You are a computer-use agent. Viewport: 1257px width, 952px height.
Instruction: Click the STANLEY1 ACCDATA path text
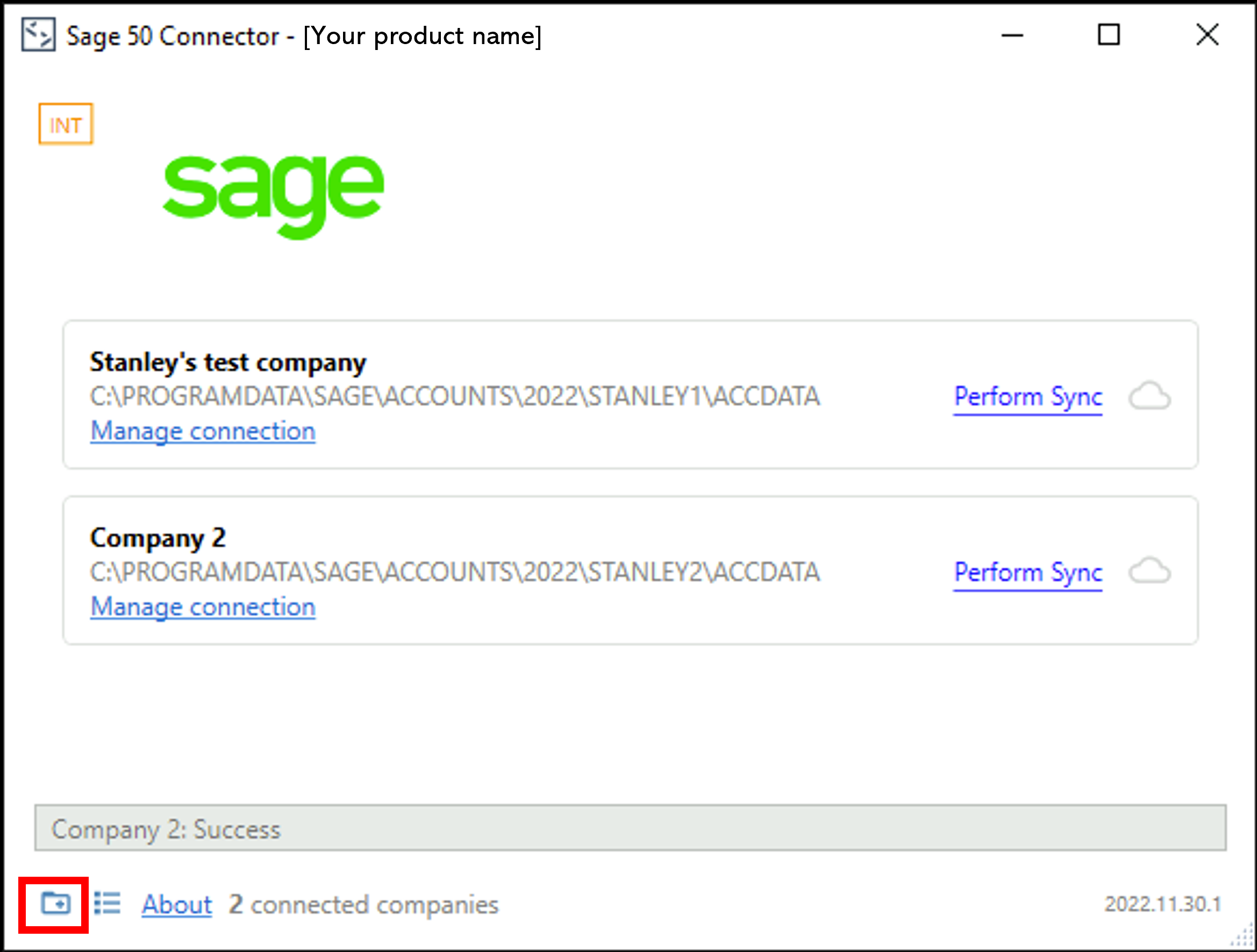pos(455,397)
